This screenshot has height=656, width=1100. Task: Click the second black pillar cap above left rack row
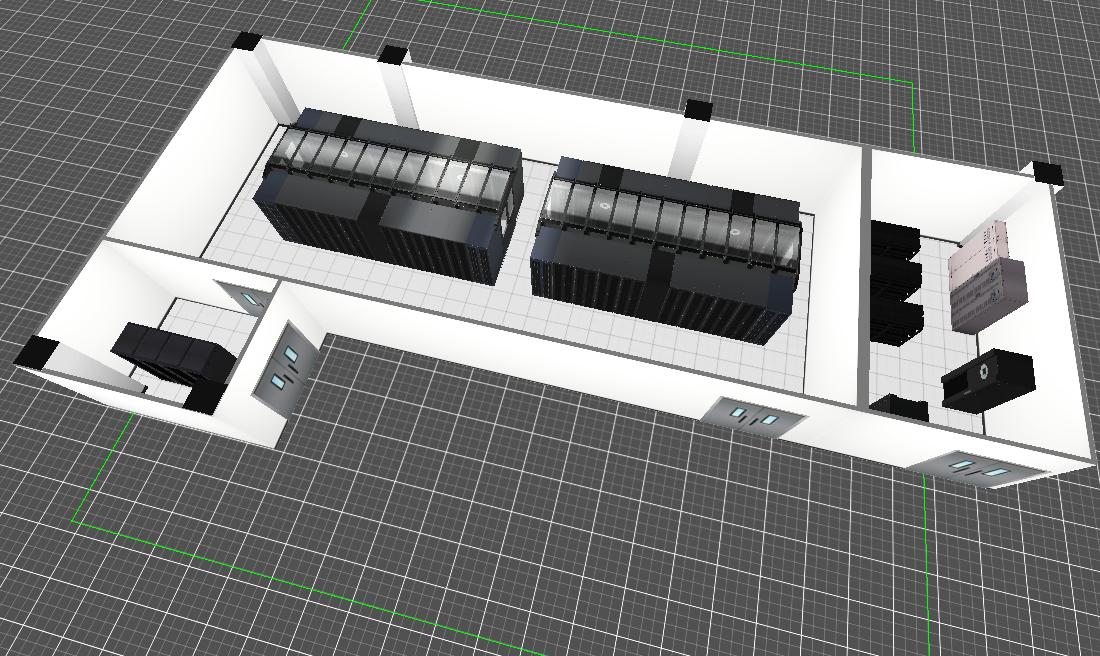(x=394, y=55)
